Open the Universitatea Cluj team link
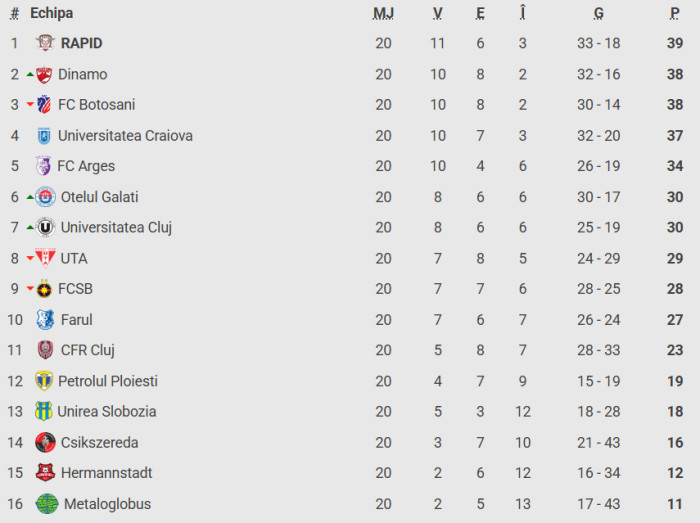Screen dimensions: 700x523 [x=116, y=227]
